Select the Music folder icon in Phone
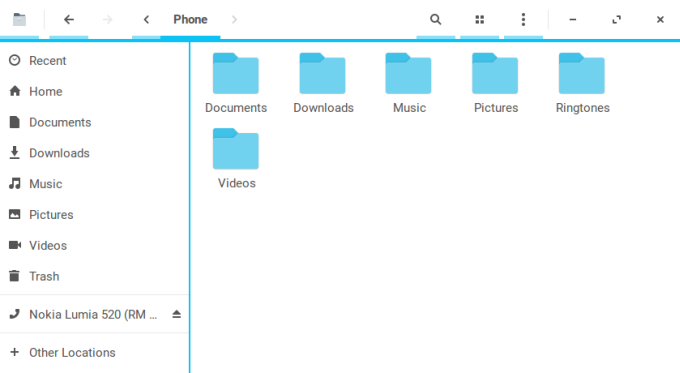The height and width of the screenshot is (373, 680). click(409, 73)
